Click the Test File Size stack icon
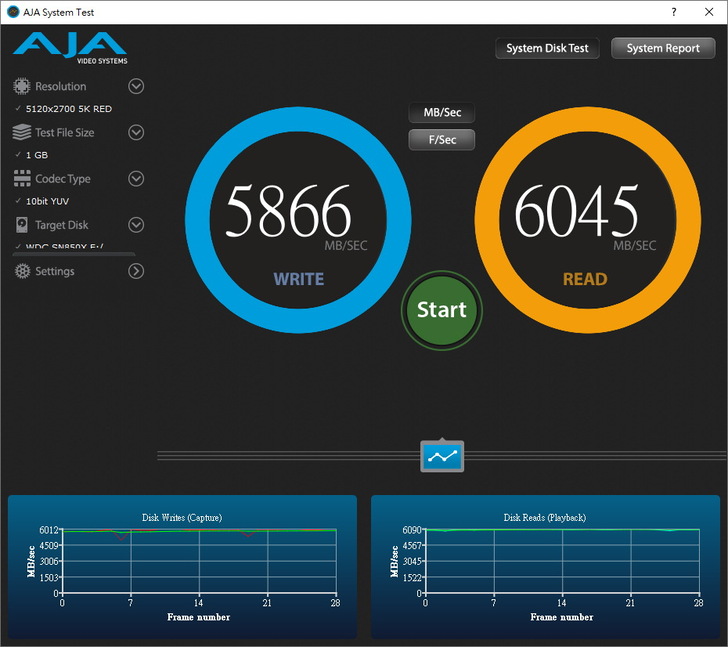728x647 pixels. click(21, 133)
